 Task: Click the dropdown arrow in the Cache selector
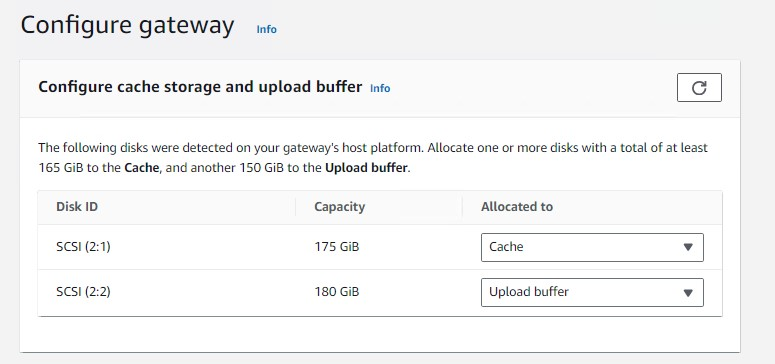coord(688,247)
